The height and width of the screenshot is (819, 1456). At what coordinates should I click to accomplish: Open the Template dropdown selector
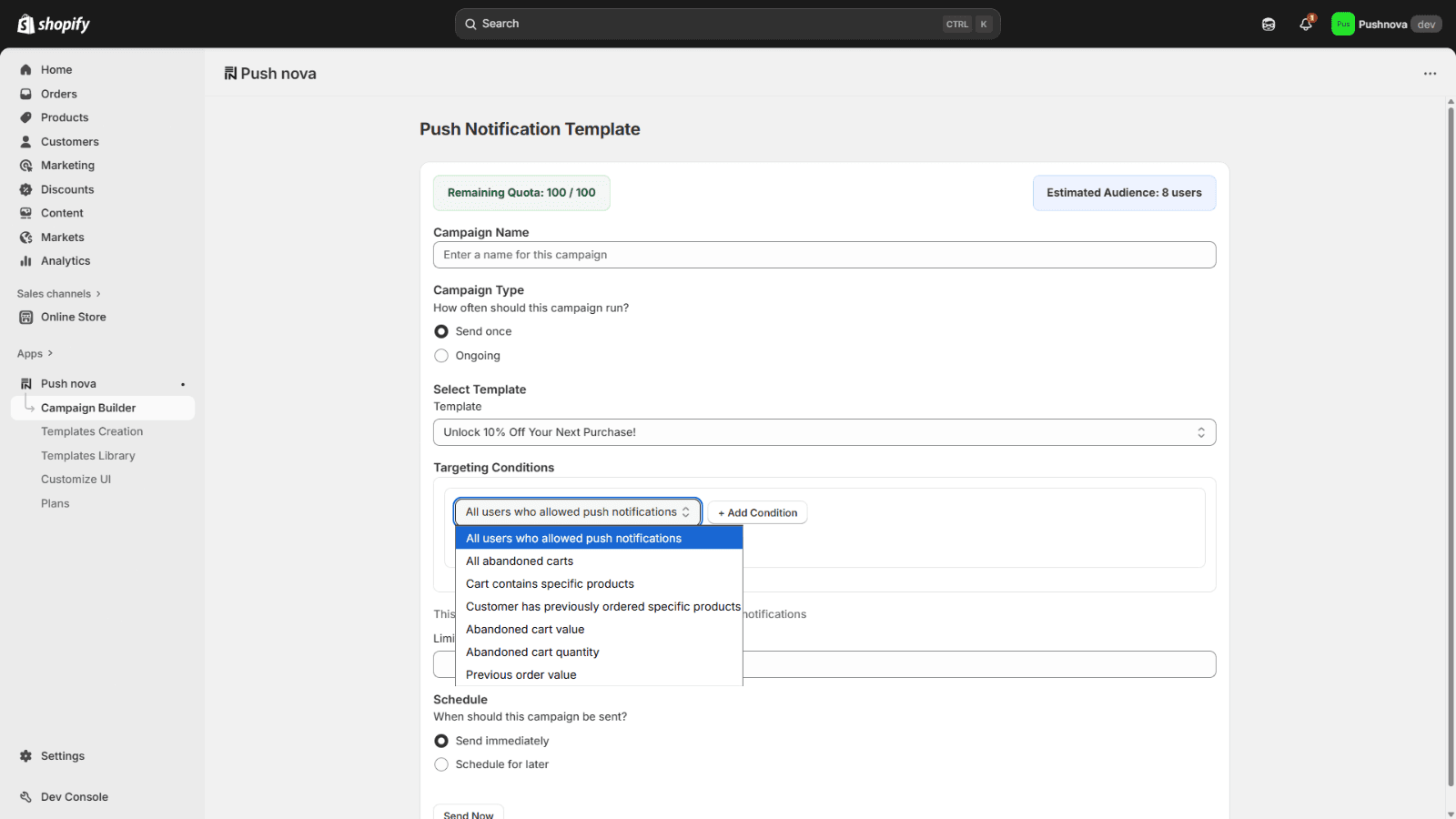point(824,432)
